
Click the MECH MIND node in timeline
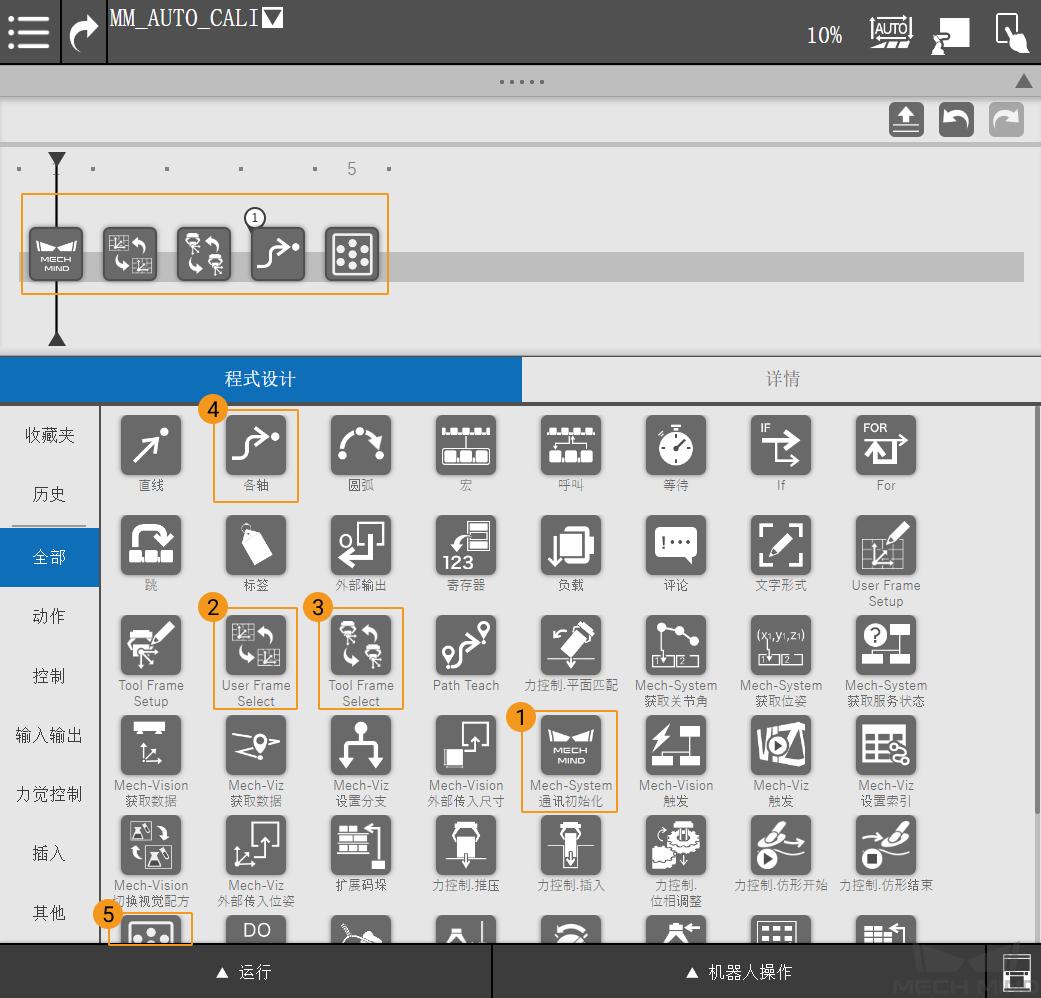point(56,254)
